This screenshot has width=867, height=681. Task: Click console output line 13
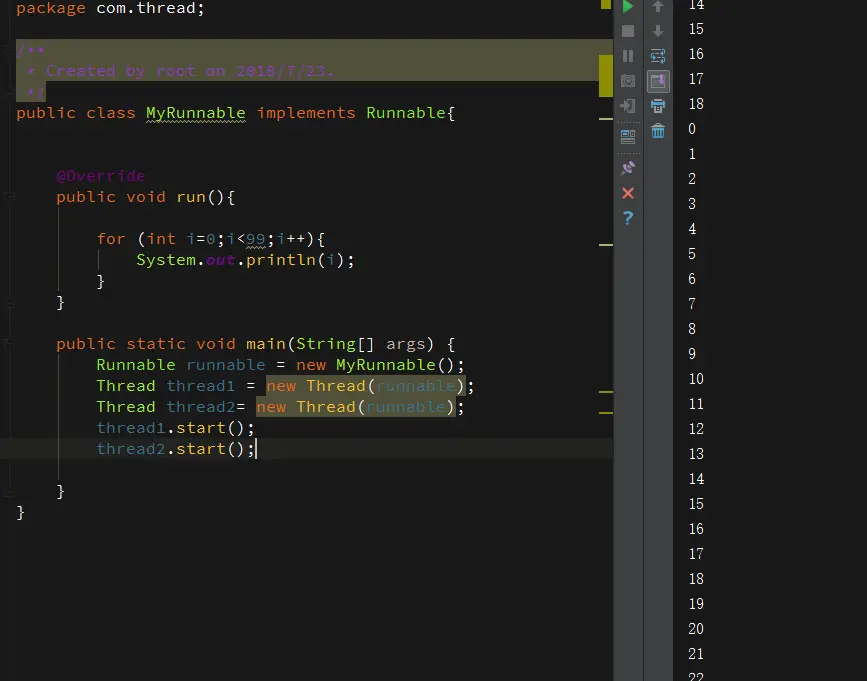[x=696, y=454]
